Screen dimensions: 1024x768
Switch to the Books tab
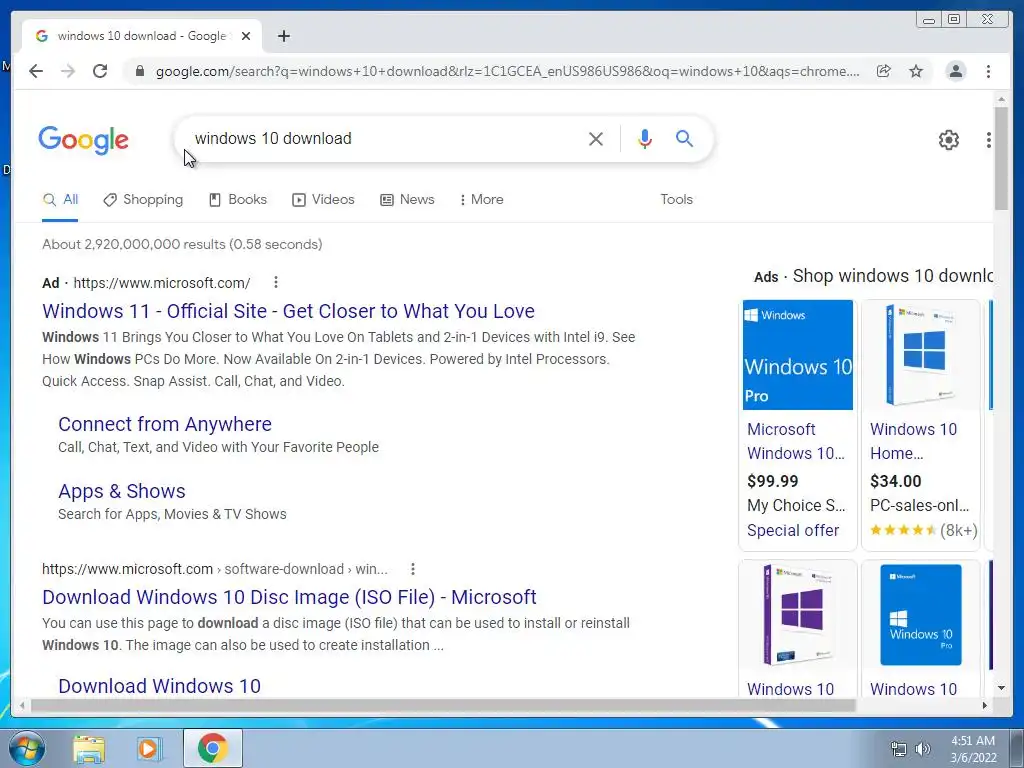(x=238, y=200)
